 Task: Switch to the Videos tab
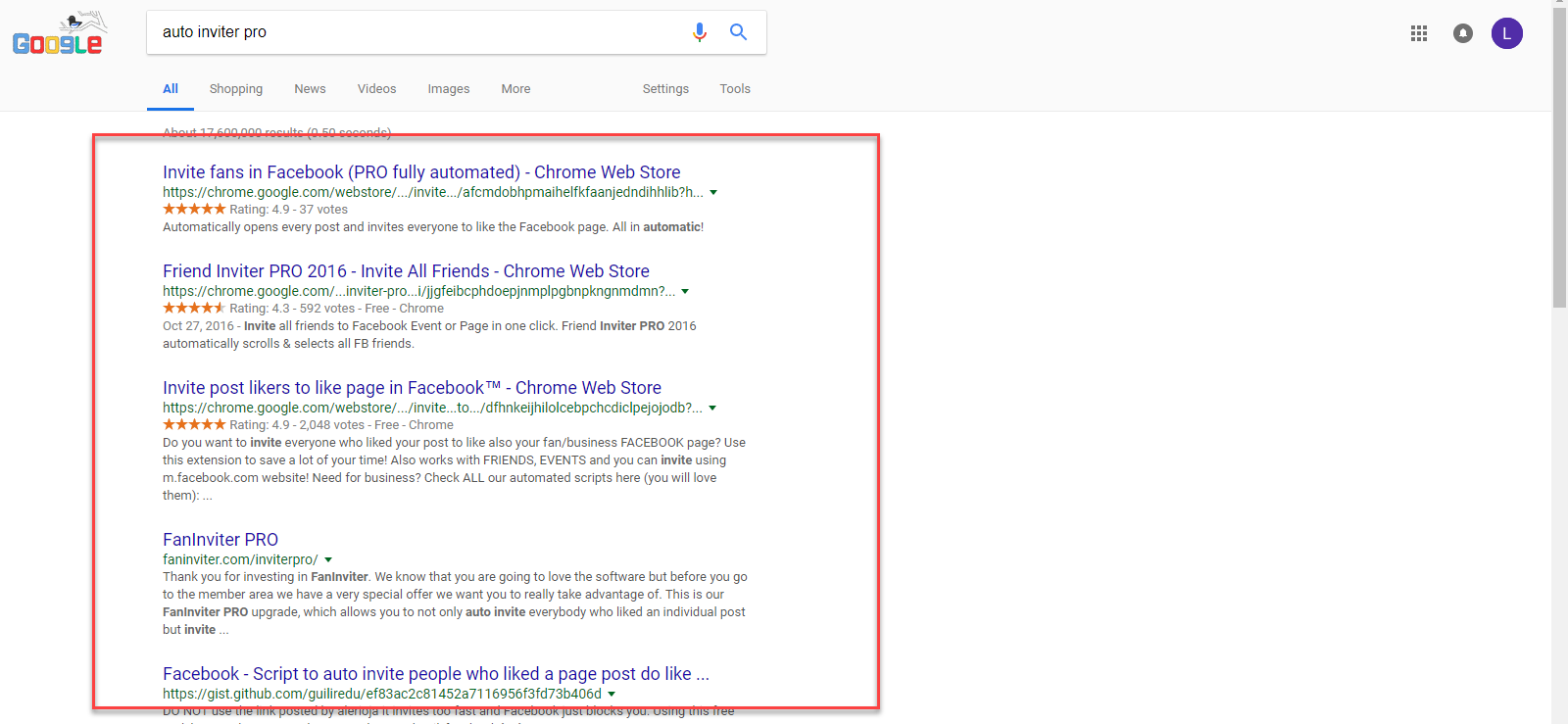pos(377,89)
